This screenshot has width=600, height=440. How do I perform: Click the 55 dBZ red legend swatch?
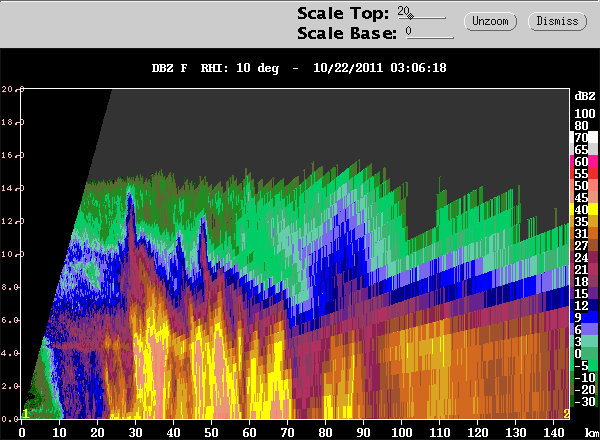tap(584, 173)
